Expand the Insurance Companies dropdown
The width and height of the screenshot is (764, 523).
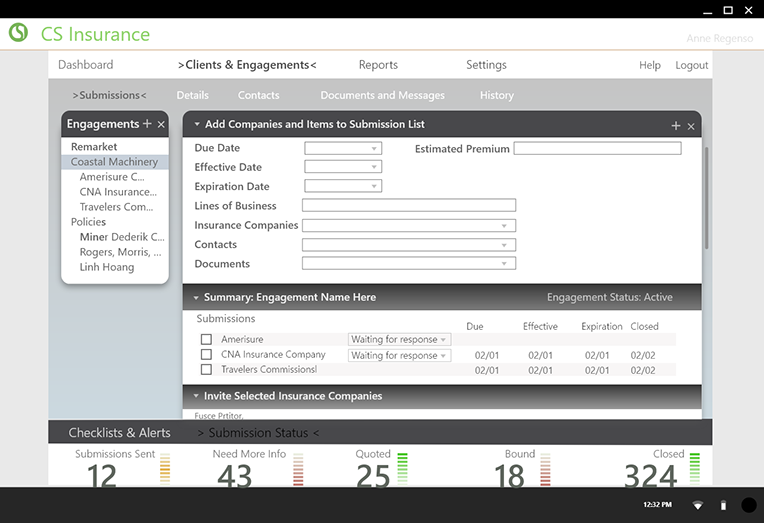coord(409,226)
